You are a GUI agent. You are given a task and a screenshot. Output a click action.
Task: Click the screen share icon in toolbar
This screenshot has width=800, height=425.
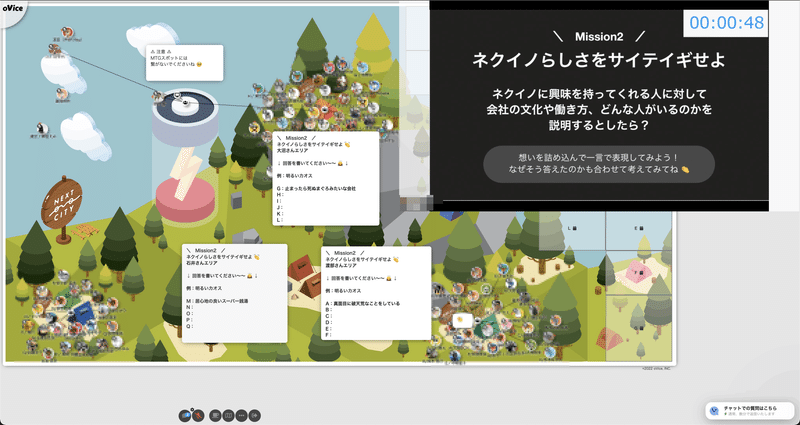pos(228,416)
